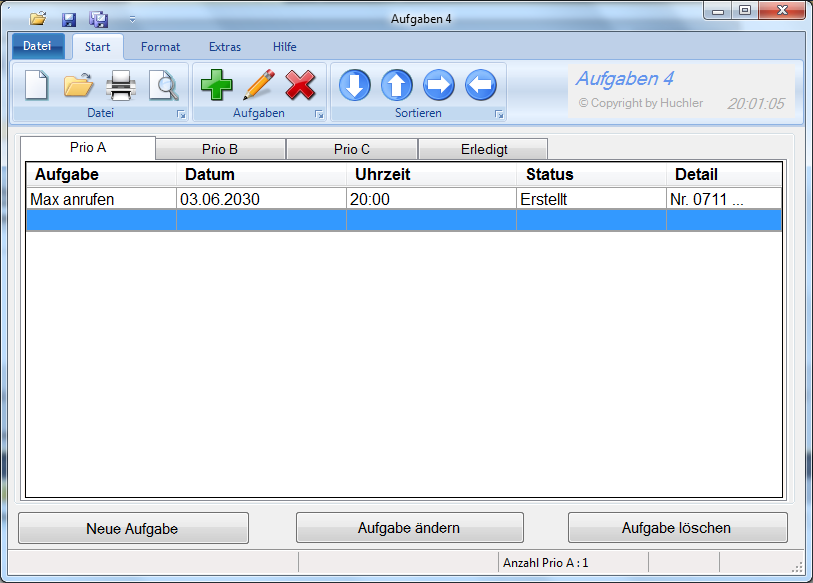
Task: Expand the Datei group dialog launcher
Action: tap(181, 114)
